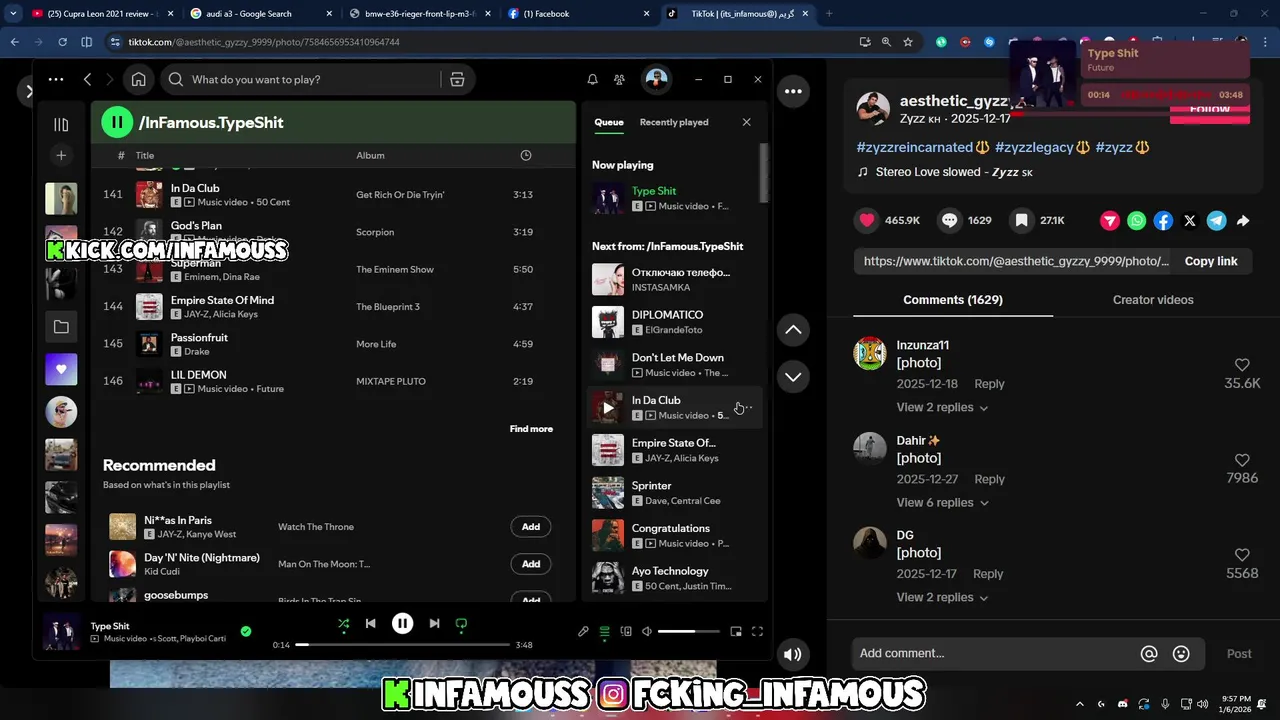Viewport: 1280px width, 720px height.
Task: Share TikTok post to WhatsApp
Action: (x=1137, y=221)
